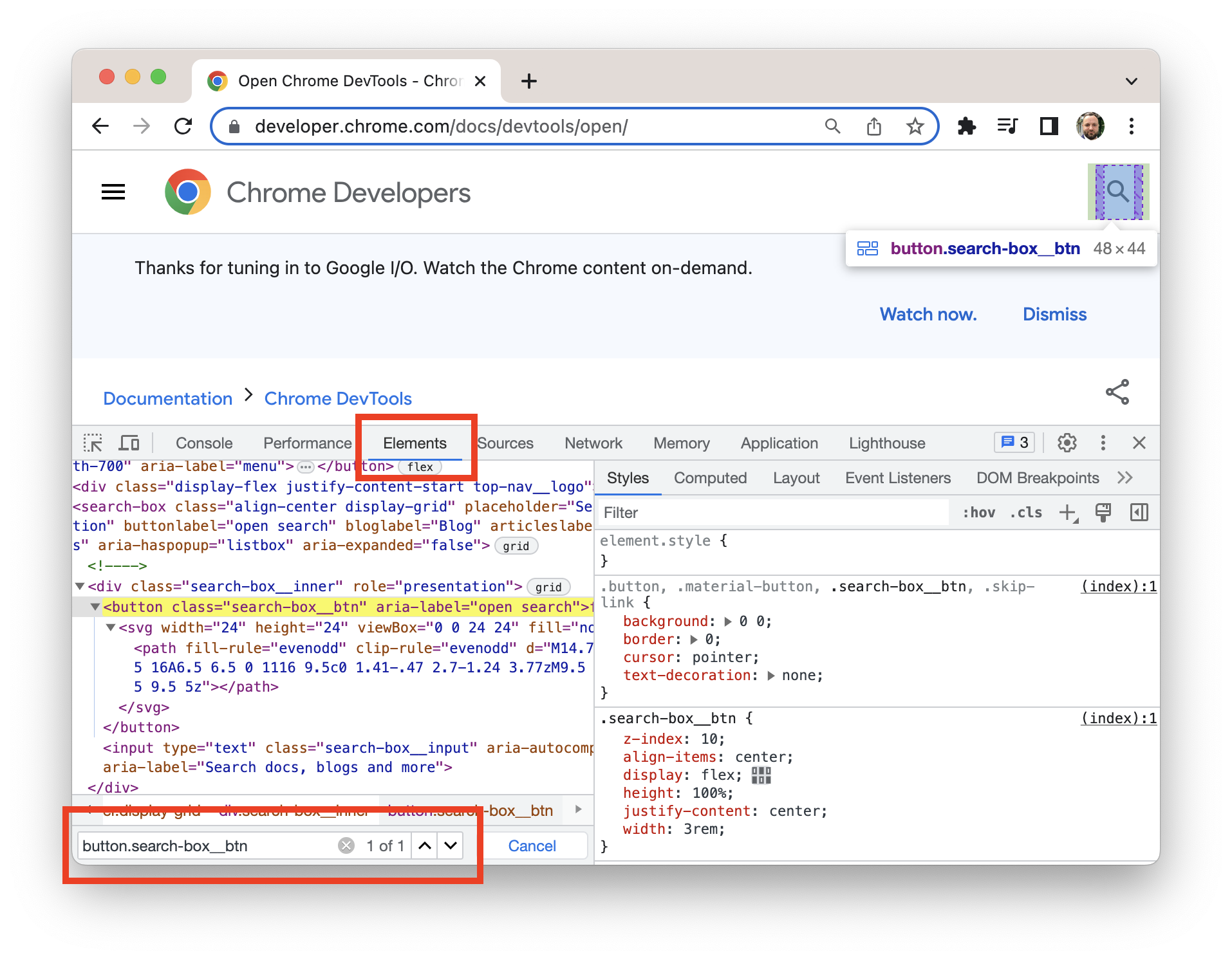
Task: Toggle the :hov element state panel
Action: (x=978, y=512)
